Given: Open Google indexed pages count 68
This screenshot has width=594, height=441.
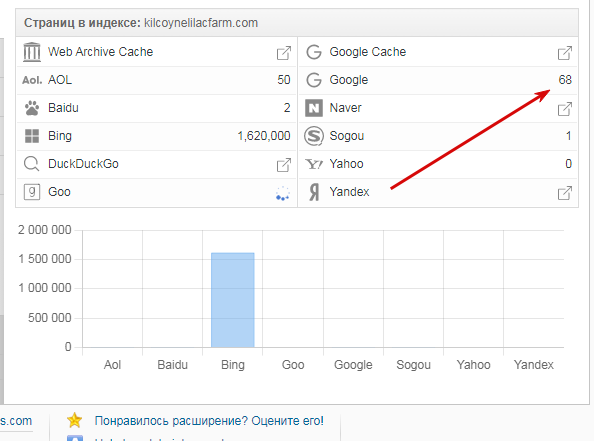Looking at the screenshot, I should tap(565, 80).
